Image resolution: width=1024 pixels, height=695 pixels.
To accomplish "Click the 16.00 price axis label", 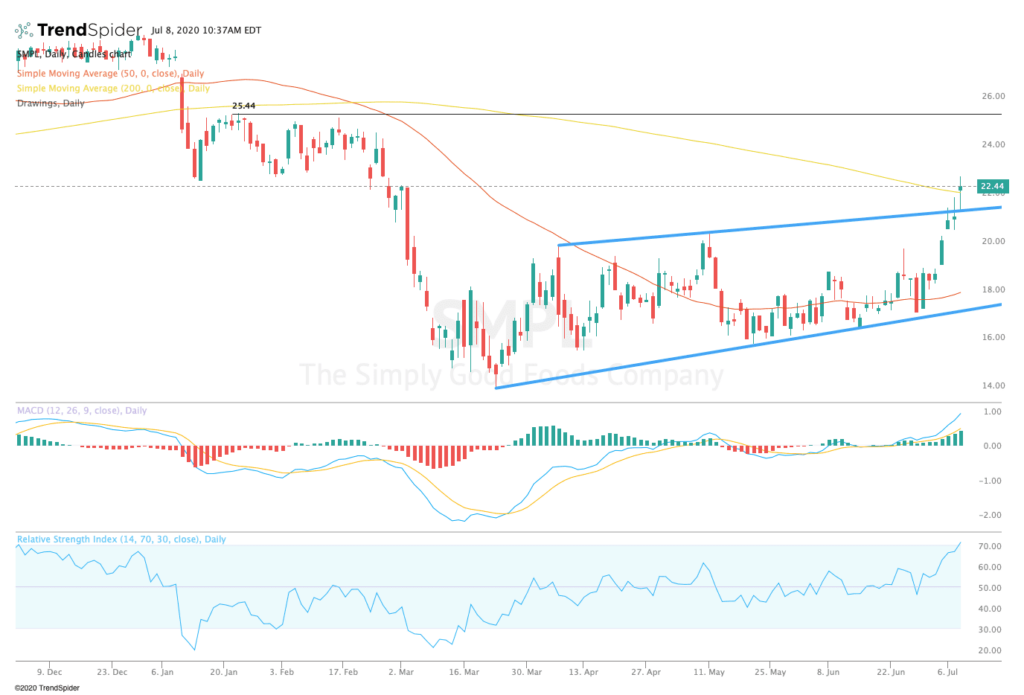I will pyautogui.click(x=993, y=337).
